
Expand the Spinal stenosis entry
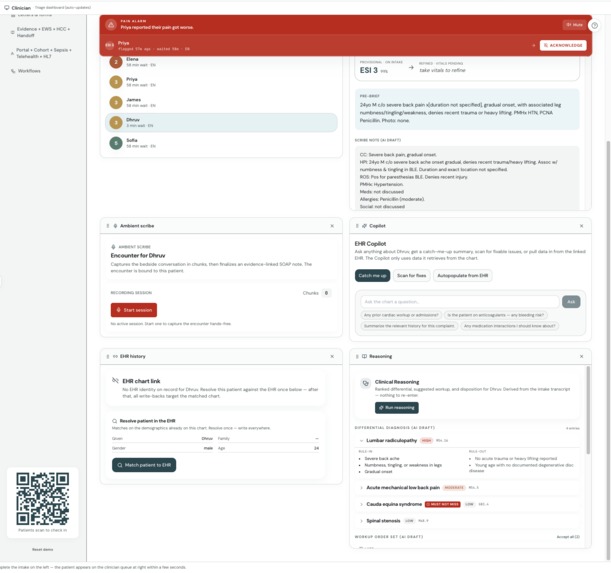tap(361, 521)
